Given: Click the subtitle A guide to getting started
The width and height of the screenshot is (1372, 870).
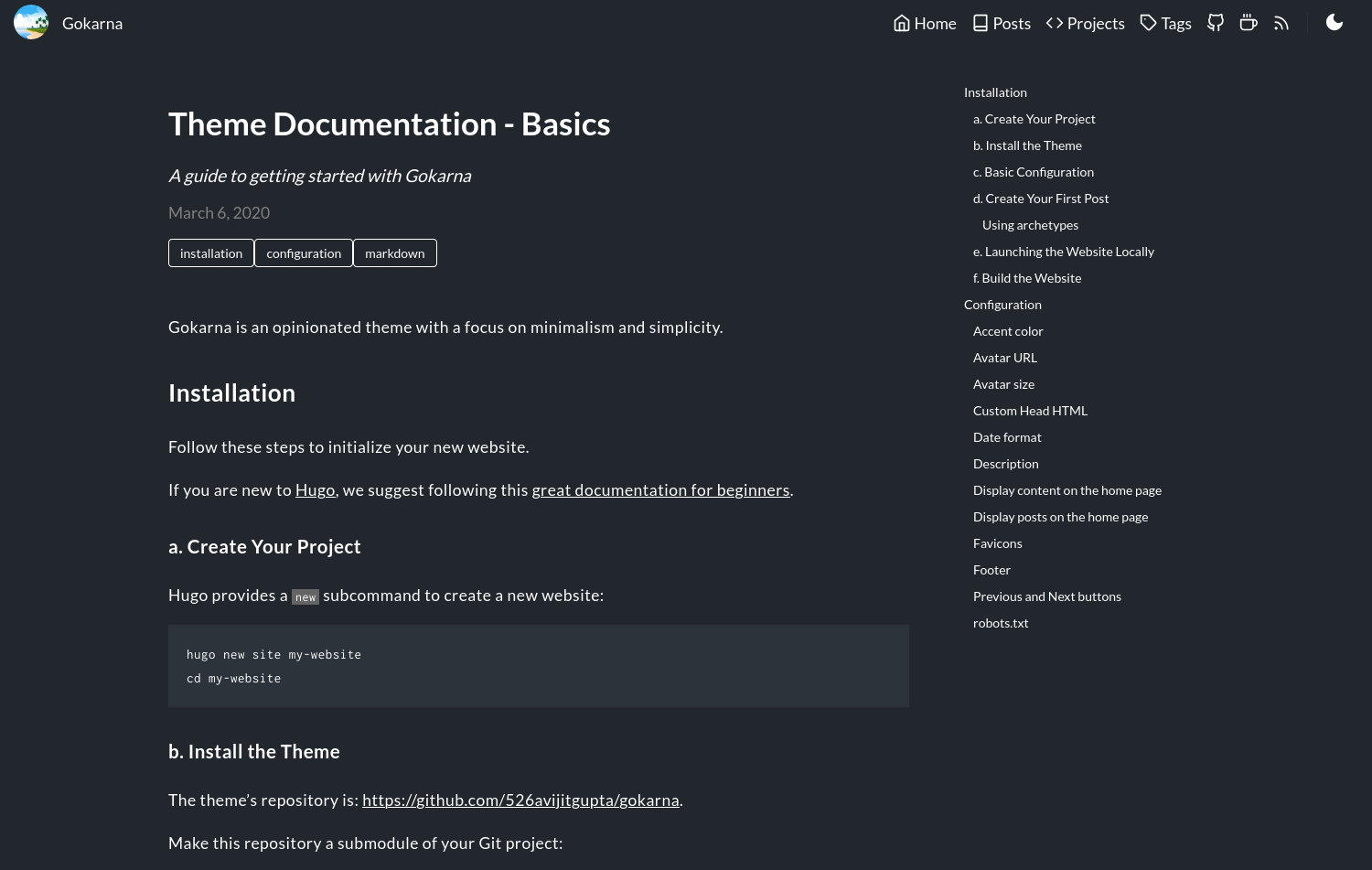Looking at the screenshot, I should pos(320,176).
